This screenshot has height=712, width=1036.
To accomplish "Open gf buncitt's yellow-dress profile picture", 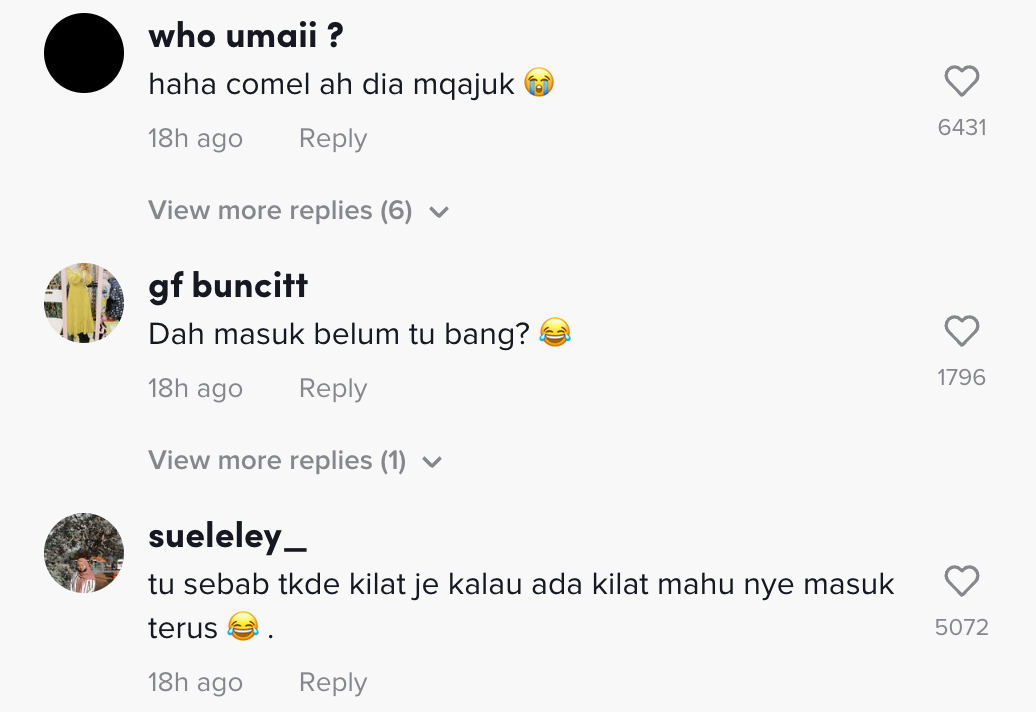I will tap(84, 303).
